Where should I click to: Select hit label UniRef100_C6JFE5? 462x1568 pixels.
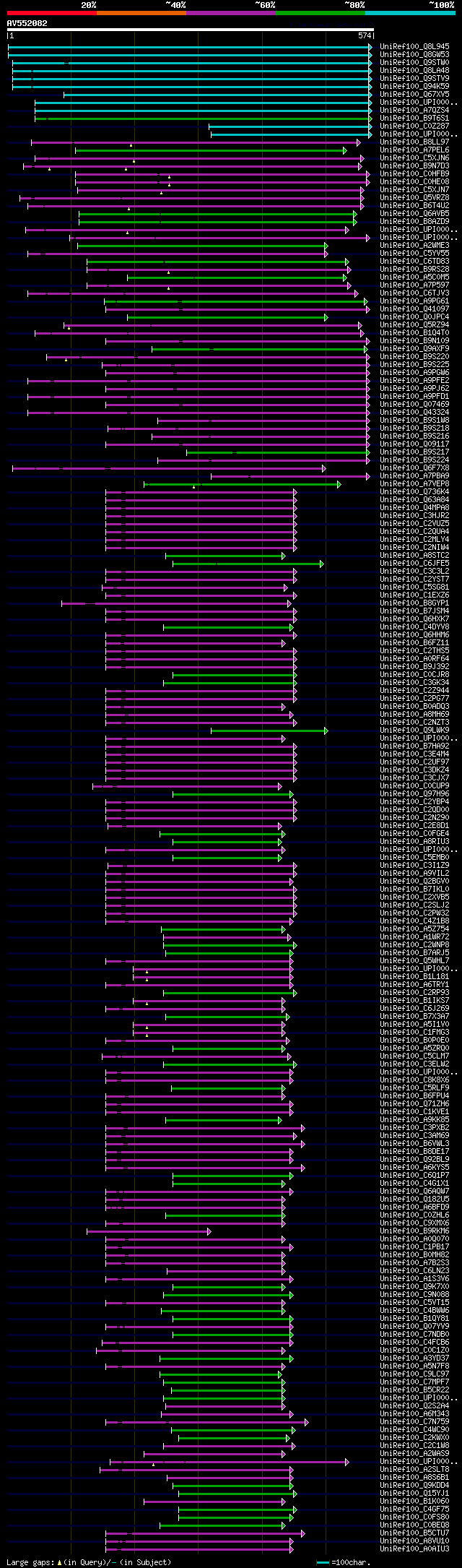[414, 563]
